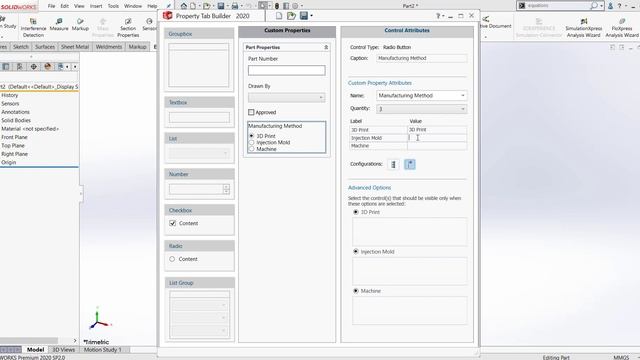
Task: Select Front Plane in feature tree
Action: point(14,137)
